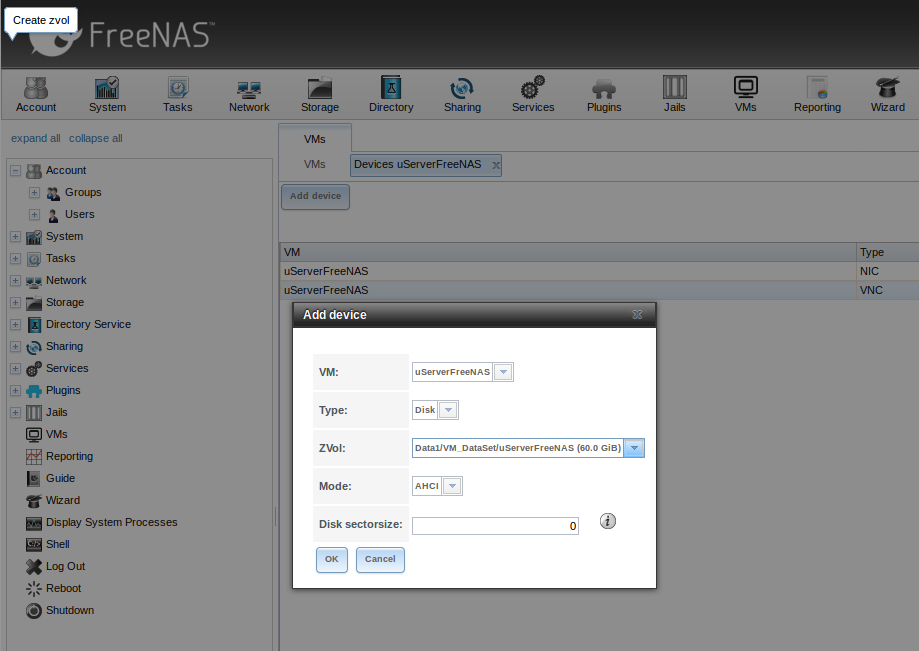Expand the Services tree node
Screen dimensions: 919x651
point(16,369)
